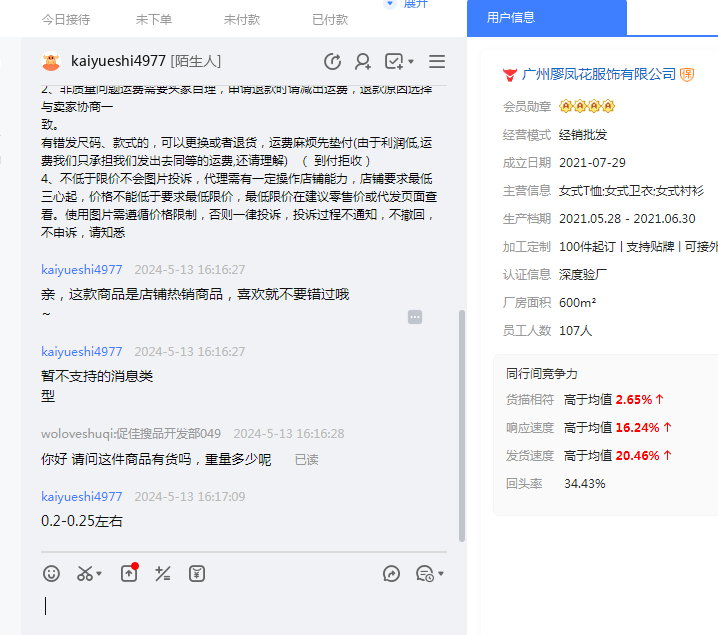Click into the message input field

click(240, 606)
